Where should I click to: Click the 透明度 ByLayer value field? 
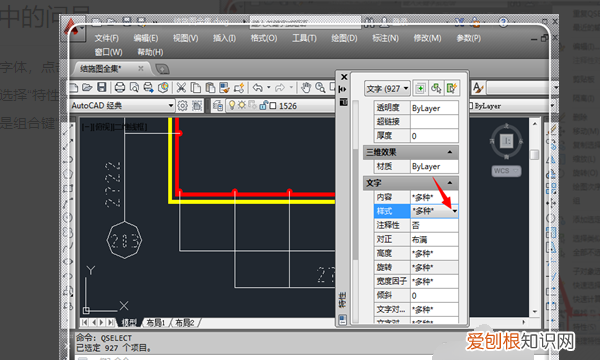434,108
